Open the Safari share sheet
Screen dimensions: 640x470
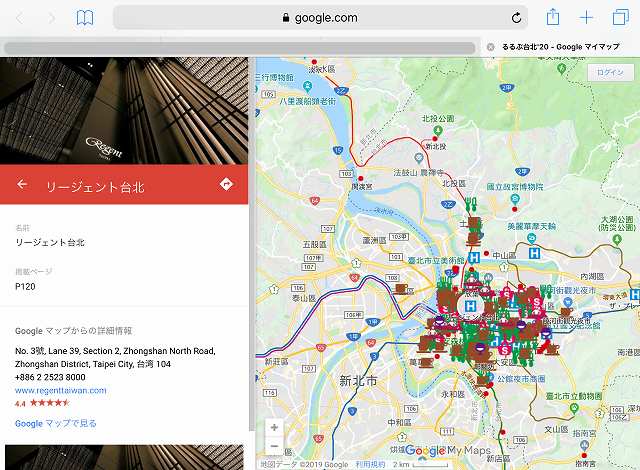553,18
